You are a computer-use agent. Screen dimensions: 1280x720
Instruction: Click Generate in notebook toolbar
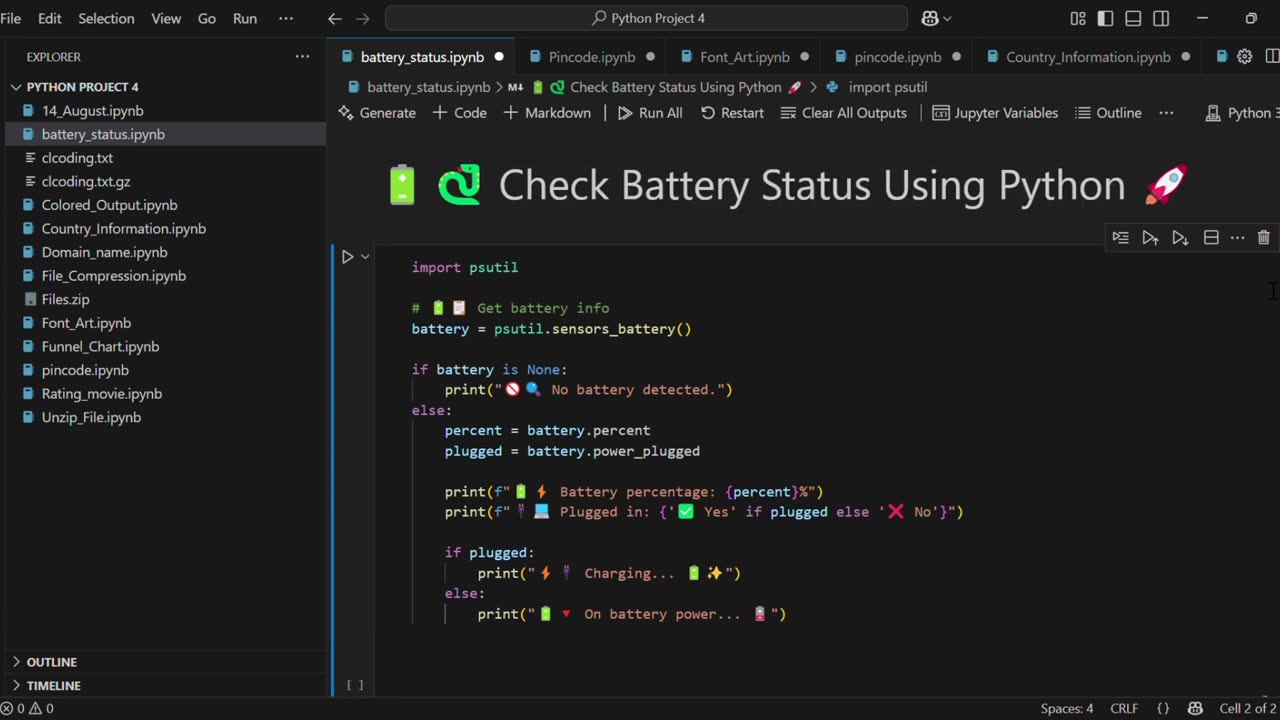point(377,113)
